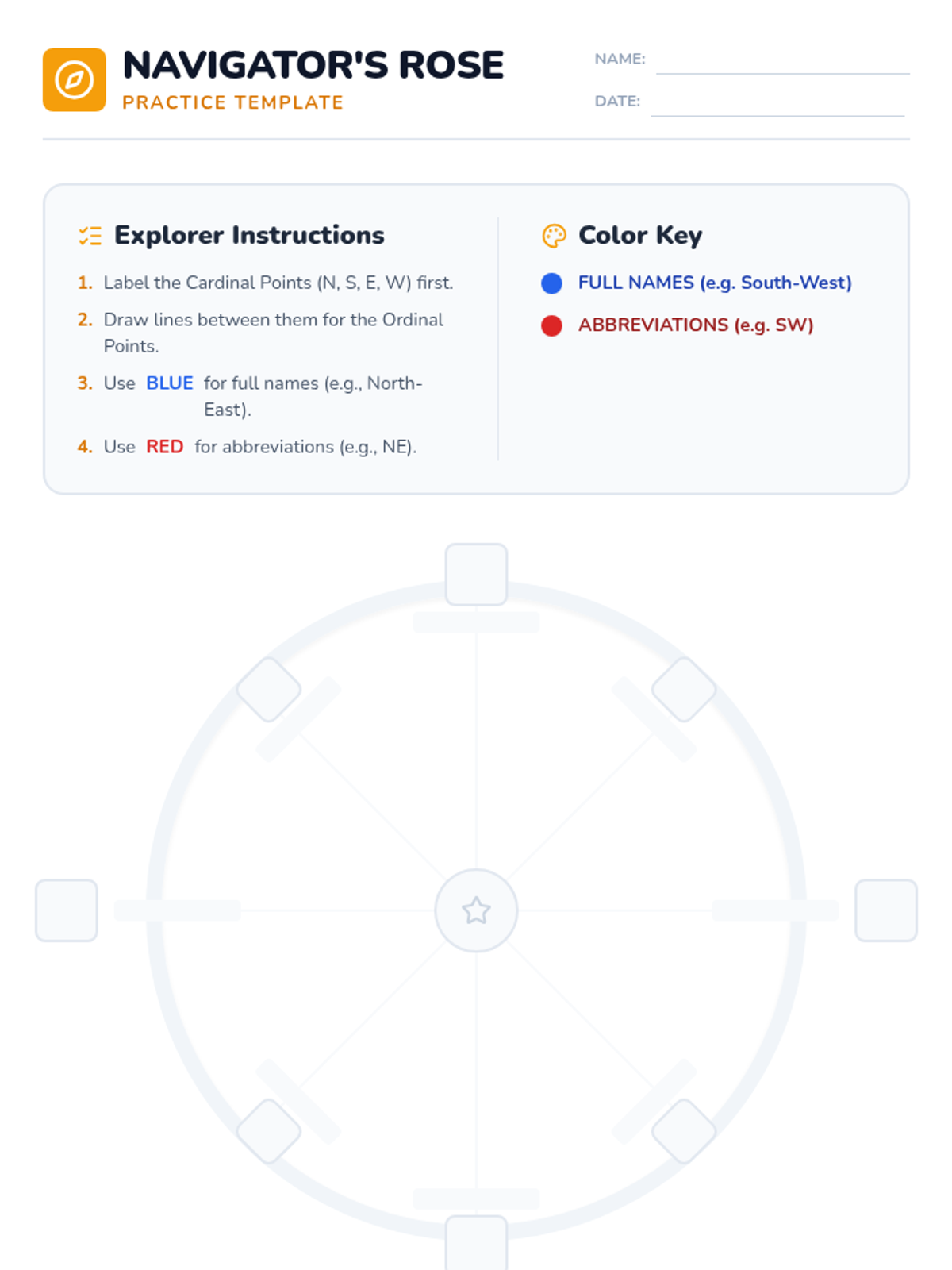
Task: Select the South square box at bottom
Action: (x=476, y=1245)
